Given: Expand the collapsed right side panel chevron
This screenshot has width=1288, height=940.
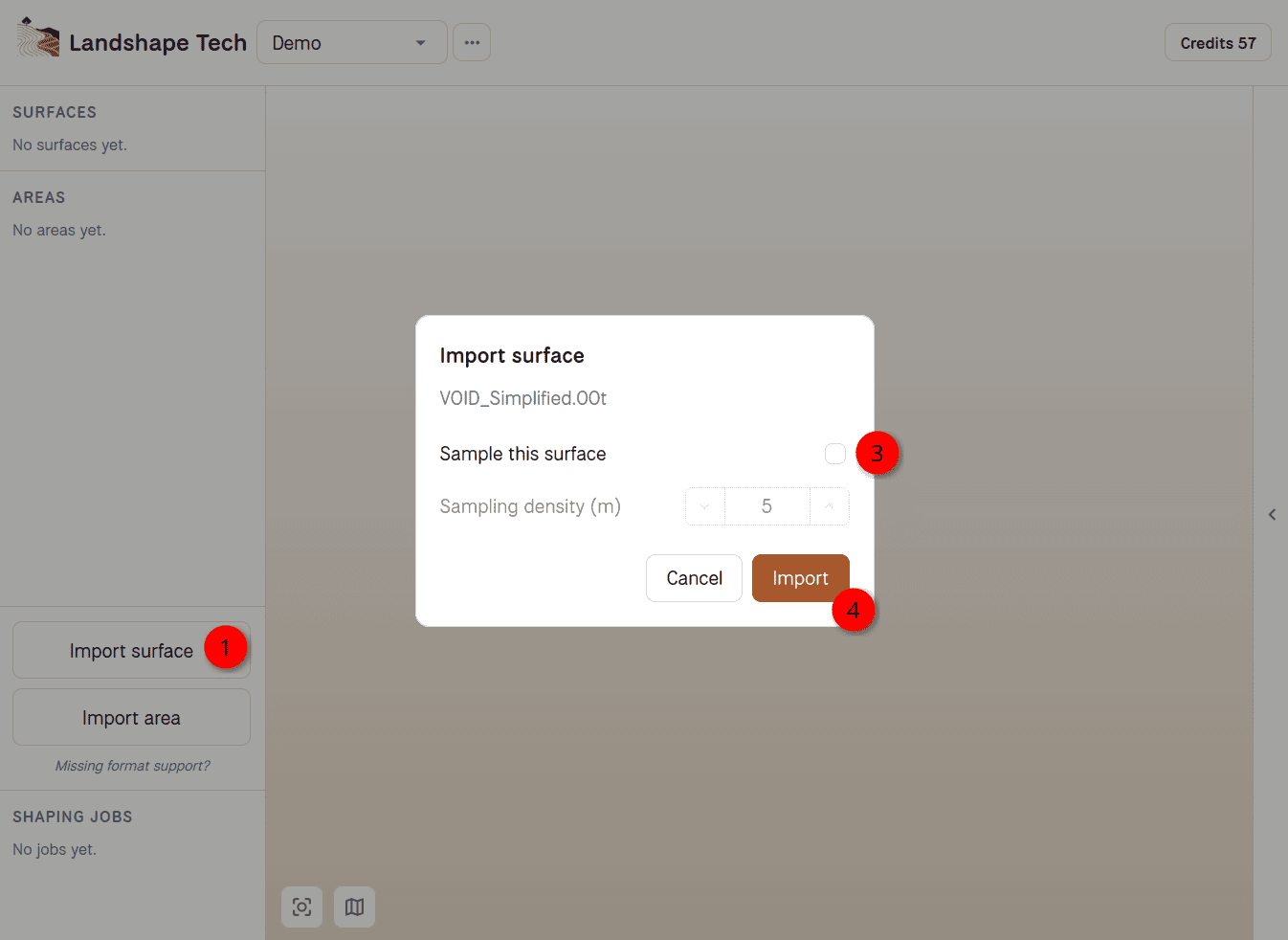Looking at the screenshot, I should (1272, 514).
